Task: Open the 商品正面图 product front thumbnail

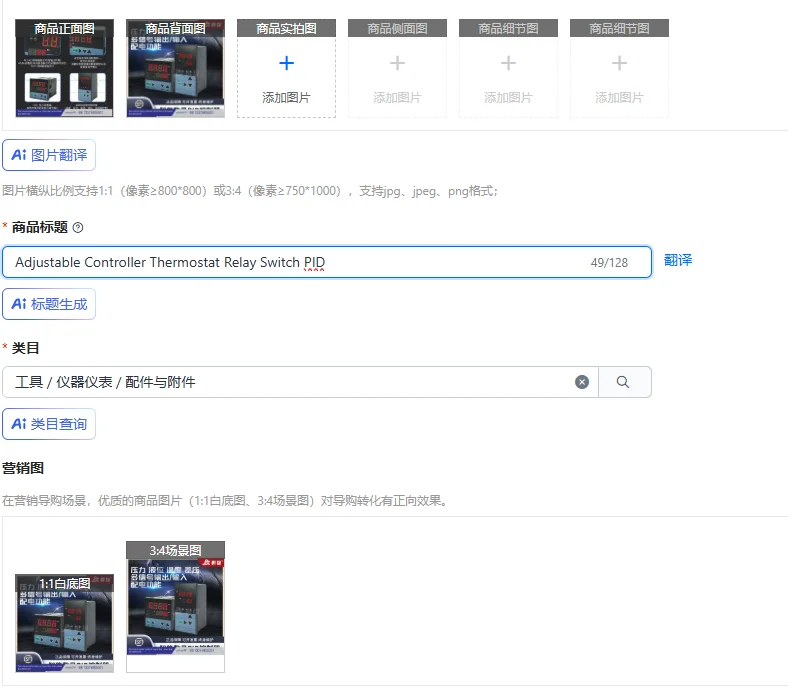Action: pyautogui.click(x=64, y=68)
